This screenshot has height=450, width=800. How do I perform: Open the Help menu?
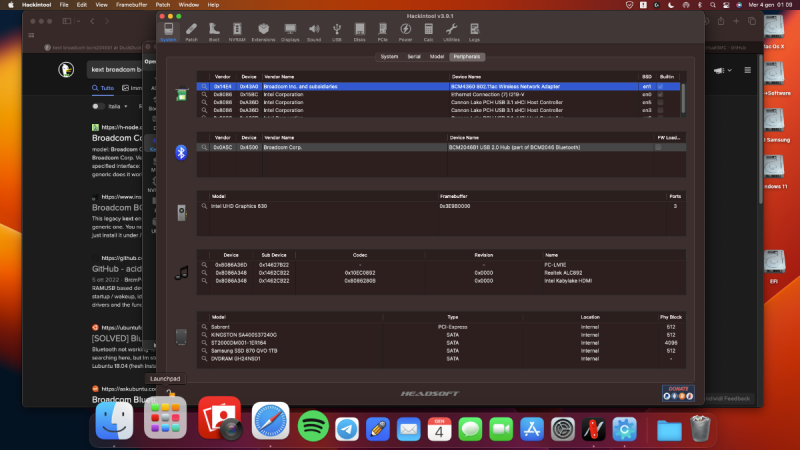pyautogui.click(x=213, y=5)
